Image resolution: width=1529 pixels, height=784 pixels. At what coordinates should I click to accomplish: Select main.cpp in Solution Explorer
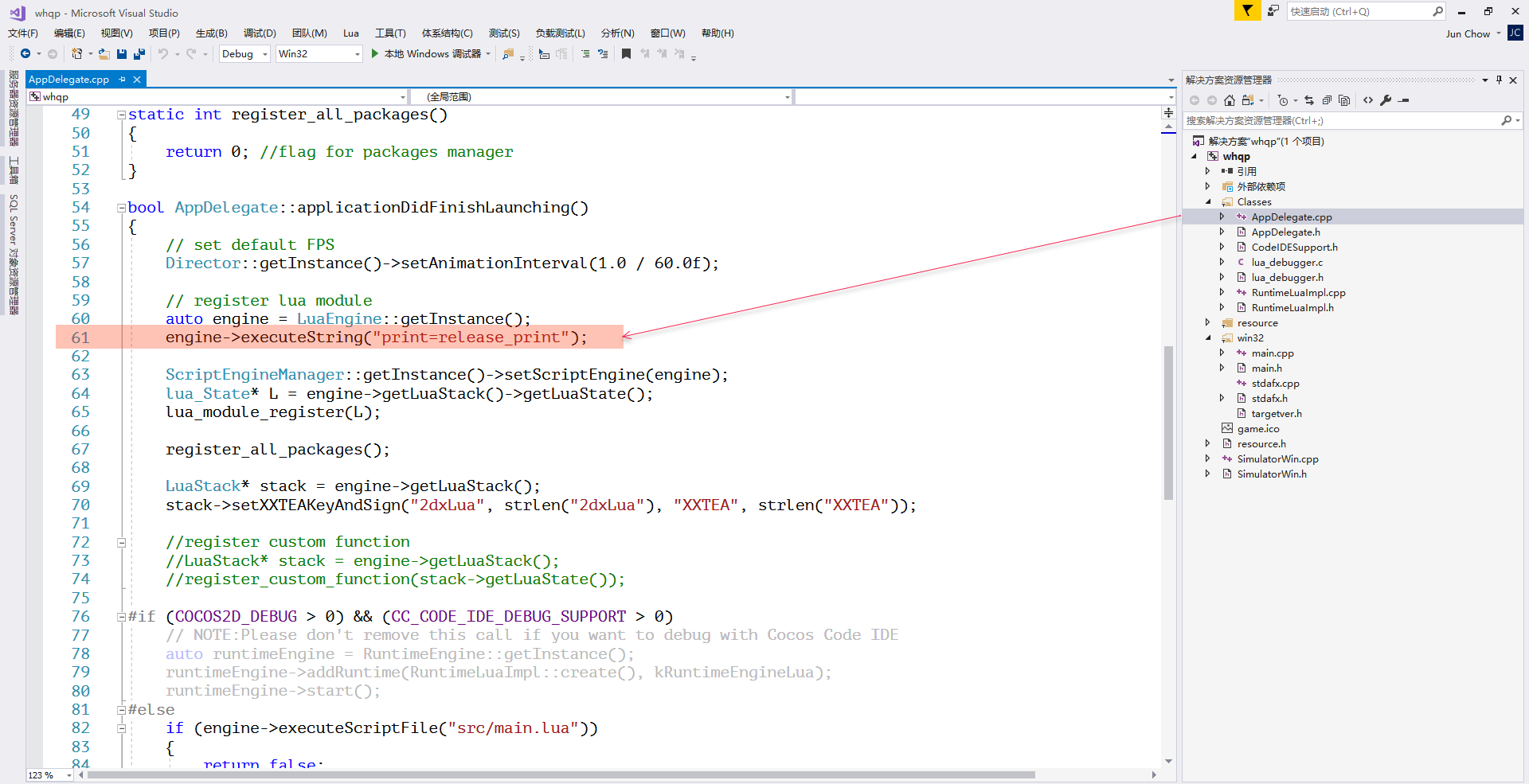[x=1273, y=353]
